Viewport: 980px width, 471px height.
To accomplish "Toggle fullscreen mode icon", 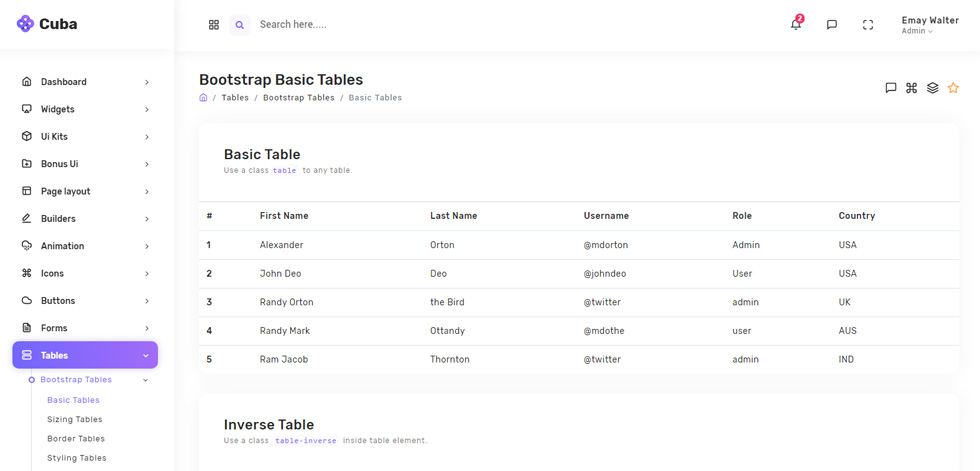I will [x=868, y=25].
